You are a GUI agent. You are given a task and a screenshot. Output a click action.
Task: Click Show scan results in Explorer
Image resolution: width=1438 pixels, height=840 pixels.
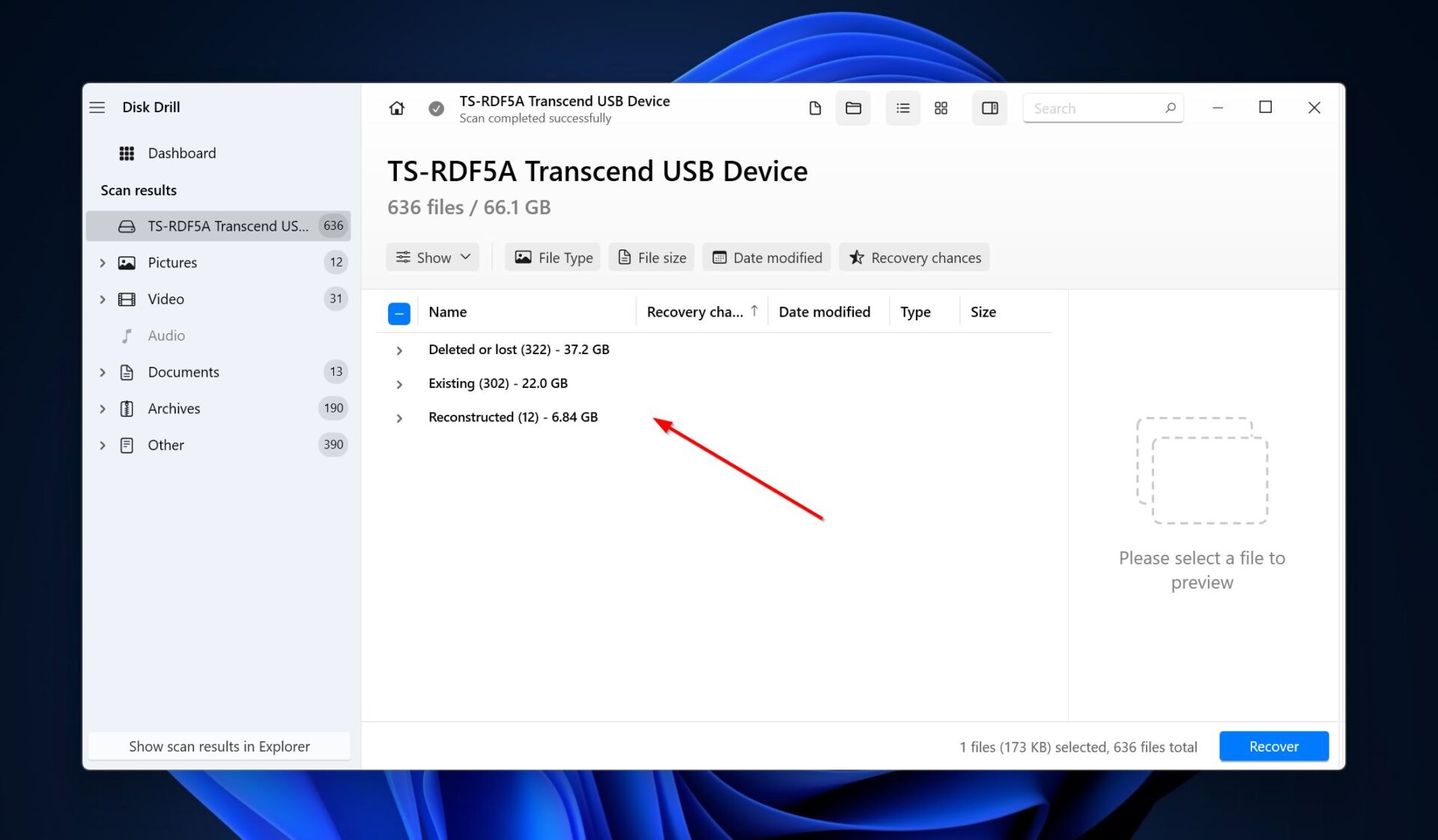219,746
